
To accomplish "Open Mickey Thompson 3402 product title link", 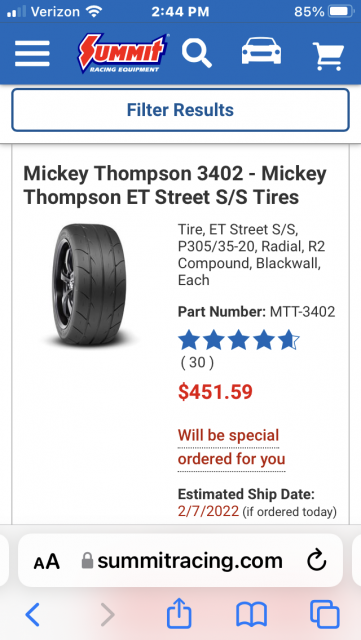I will point(175,186).
